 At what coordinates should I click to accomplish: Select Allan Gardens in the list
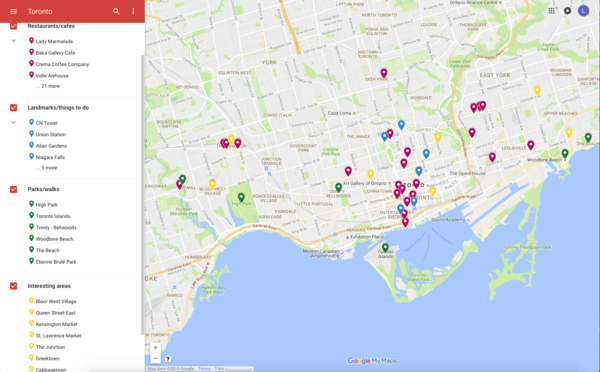[51, 146]
